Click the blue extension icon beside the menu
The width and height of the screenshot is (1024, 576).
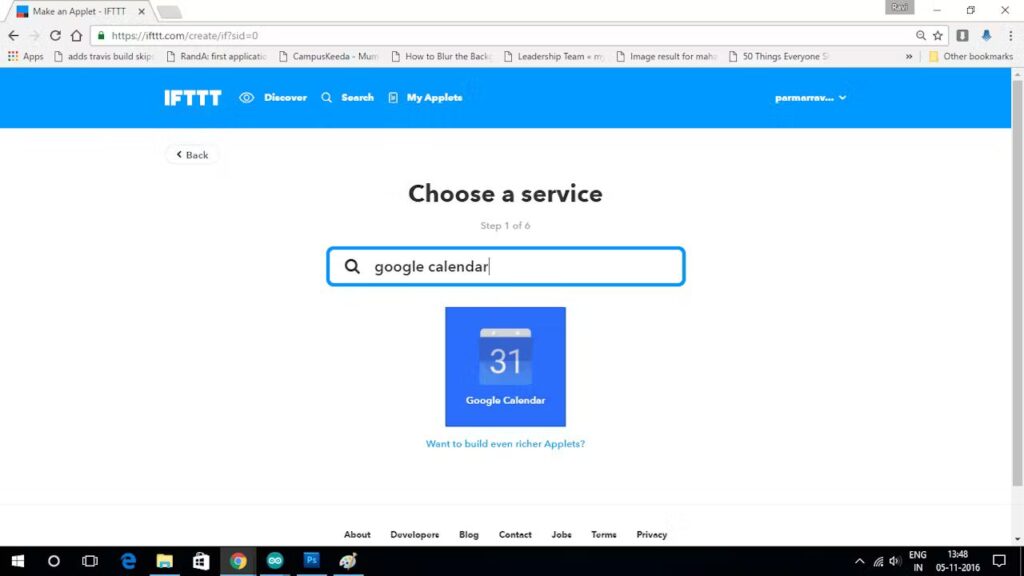[986, 35]
